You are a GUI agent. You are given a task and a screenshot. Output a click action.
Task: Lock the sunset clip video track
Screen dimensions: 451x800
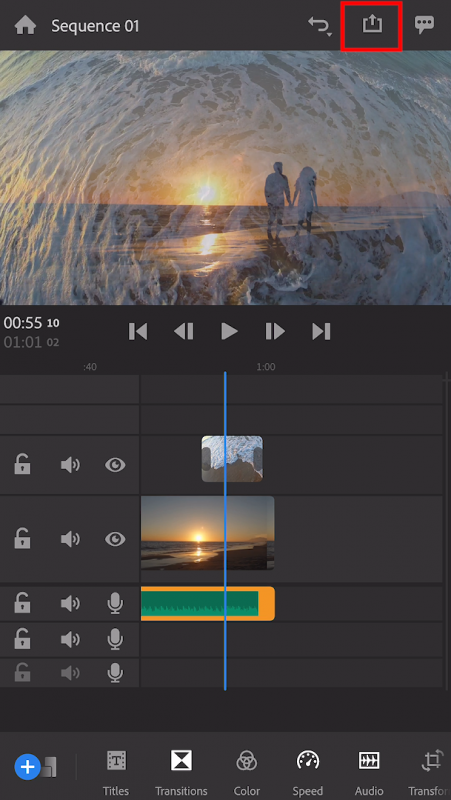[22, 539]
